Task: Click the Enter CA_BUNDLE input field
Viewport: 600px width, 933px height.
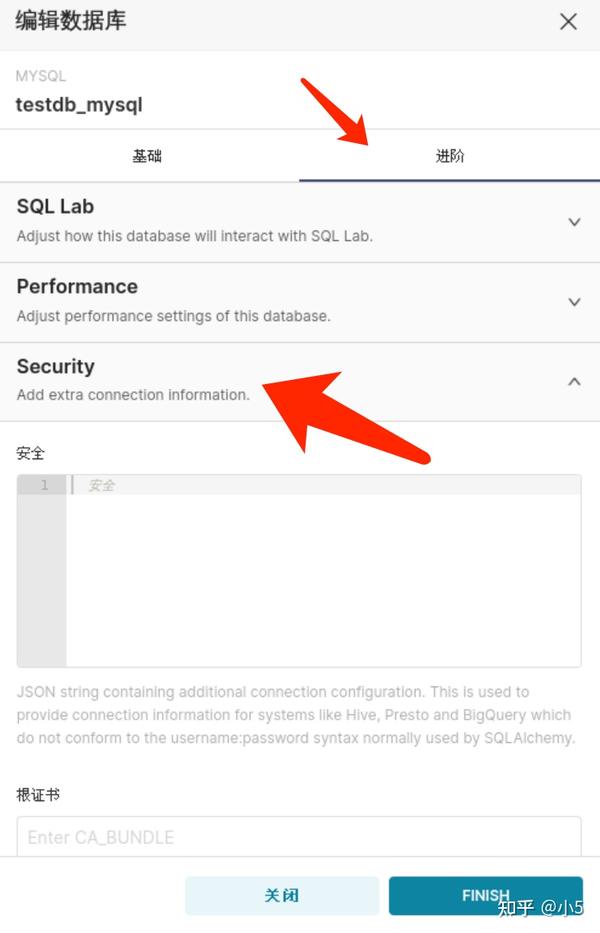Action: click(299, 837)
